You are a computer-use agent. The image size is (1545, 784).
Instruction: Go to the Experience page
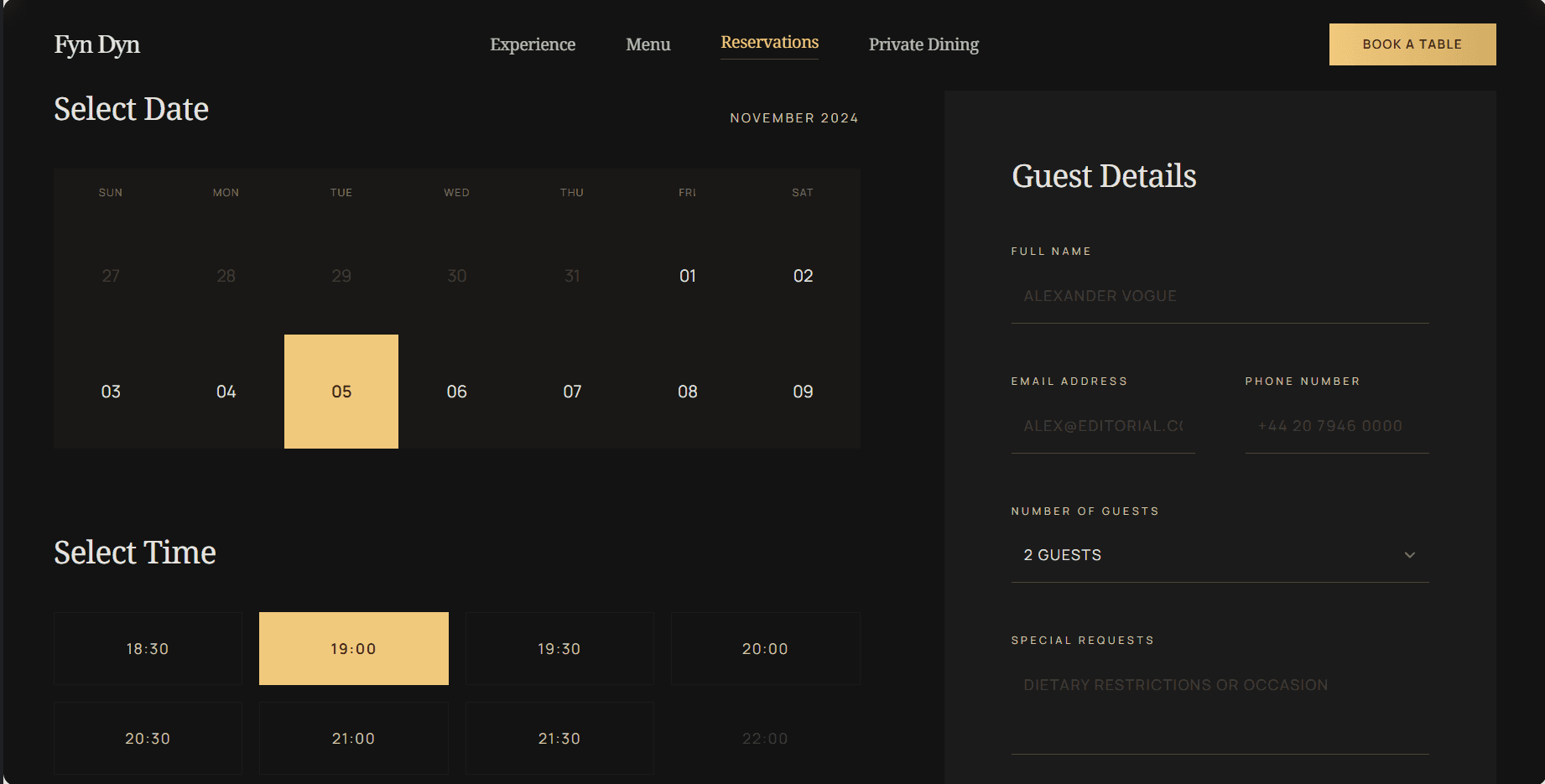(x=532, y=44)
